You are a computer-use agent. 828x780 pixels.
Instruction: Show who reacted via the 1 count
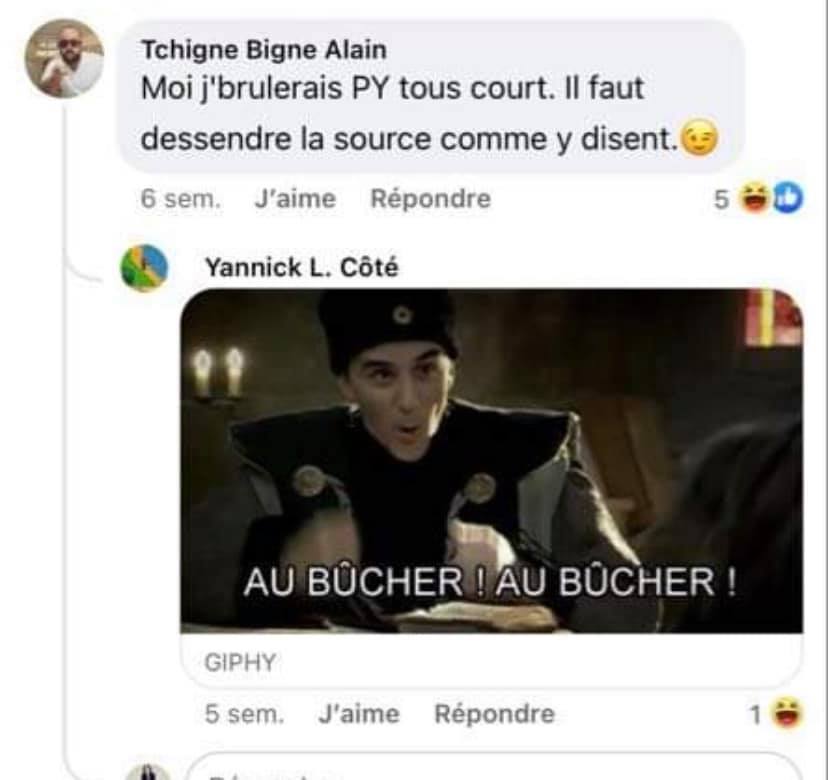(x=756, y=715)
